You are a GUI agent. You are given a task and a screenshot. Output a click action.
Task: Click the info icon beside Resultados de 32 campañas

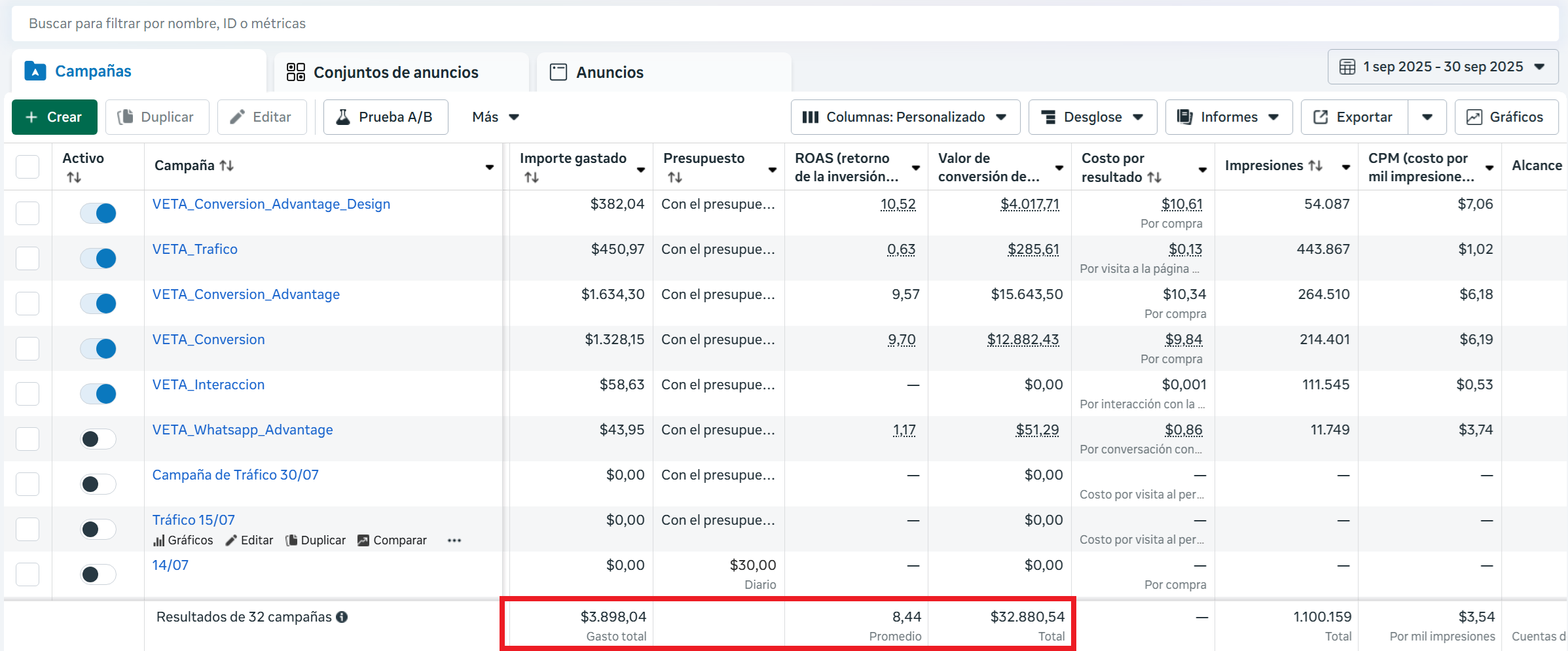pyautogui.click(x=342, y=617)
